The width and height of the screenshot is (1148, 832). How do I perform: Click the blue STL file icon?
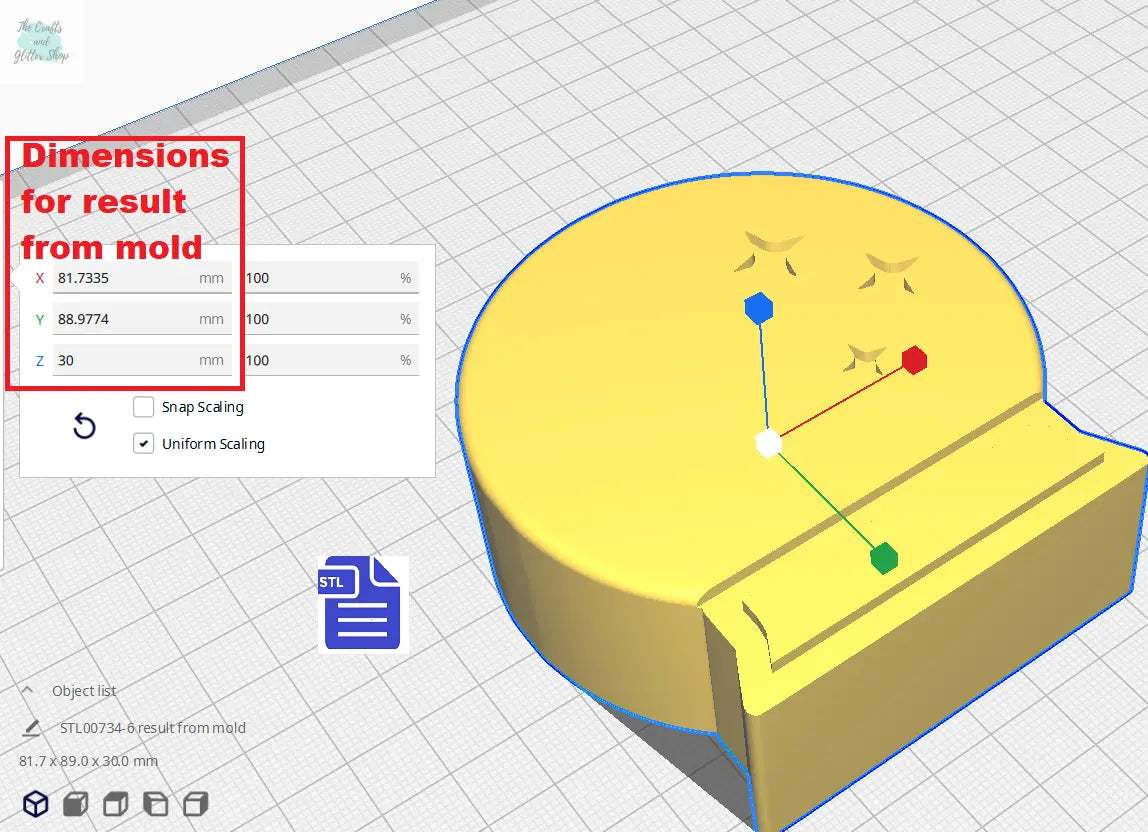pos(362,604)
